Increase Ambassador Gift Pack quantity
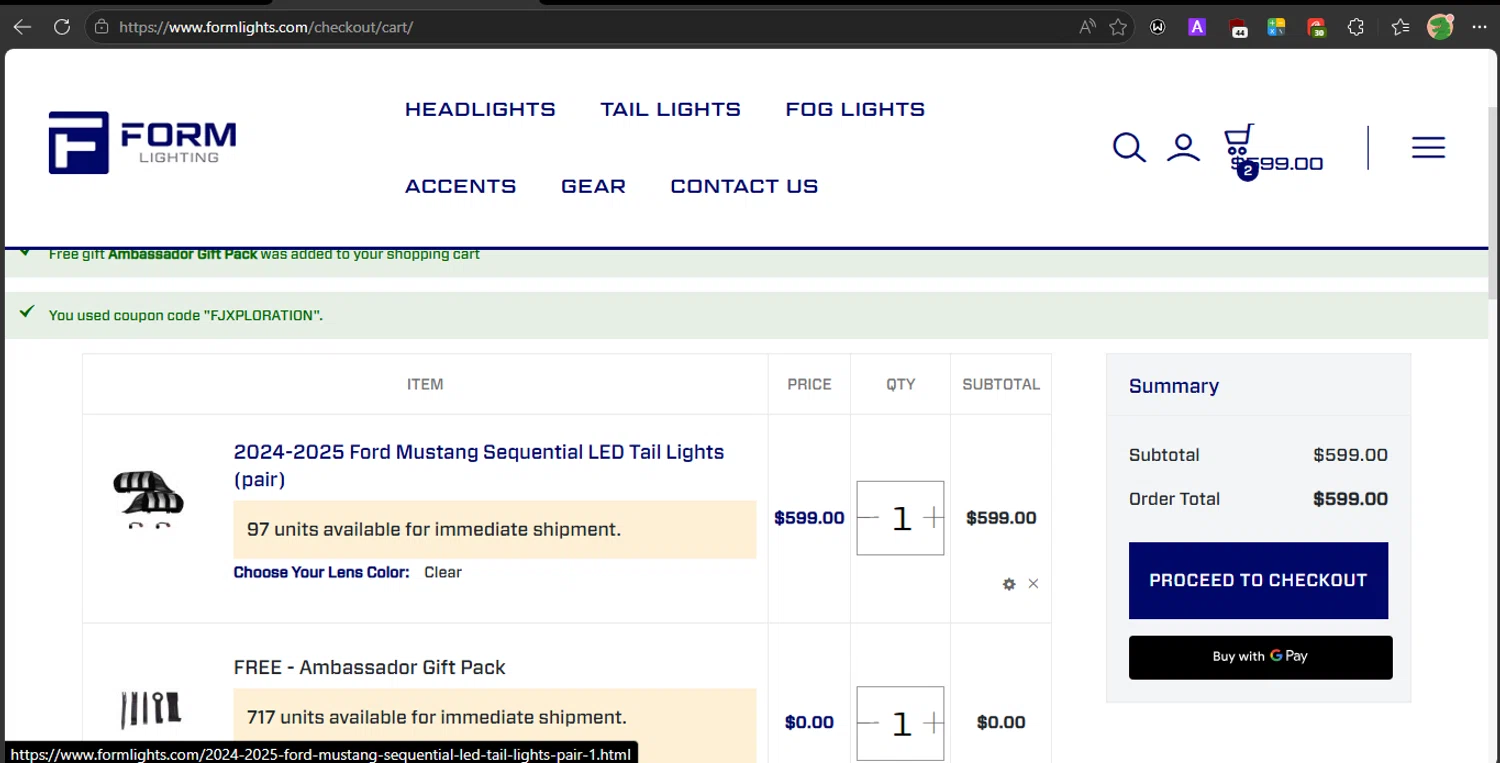This screenshot has height=763, width=1500. (932, 723)
